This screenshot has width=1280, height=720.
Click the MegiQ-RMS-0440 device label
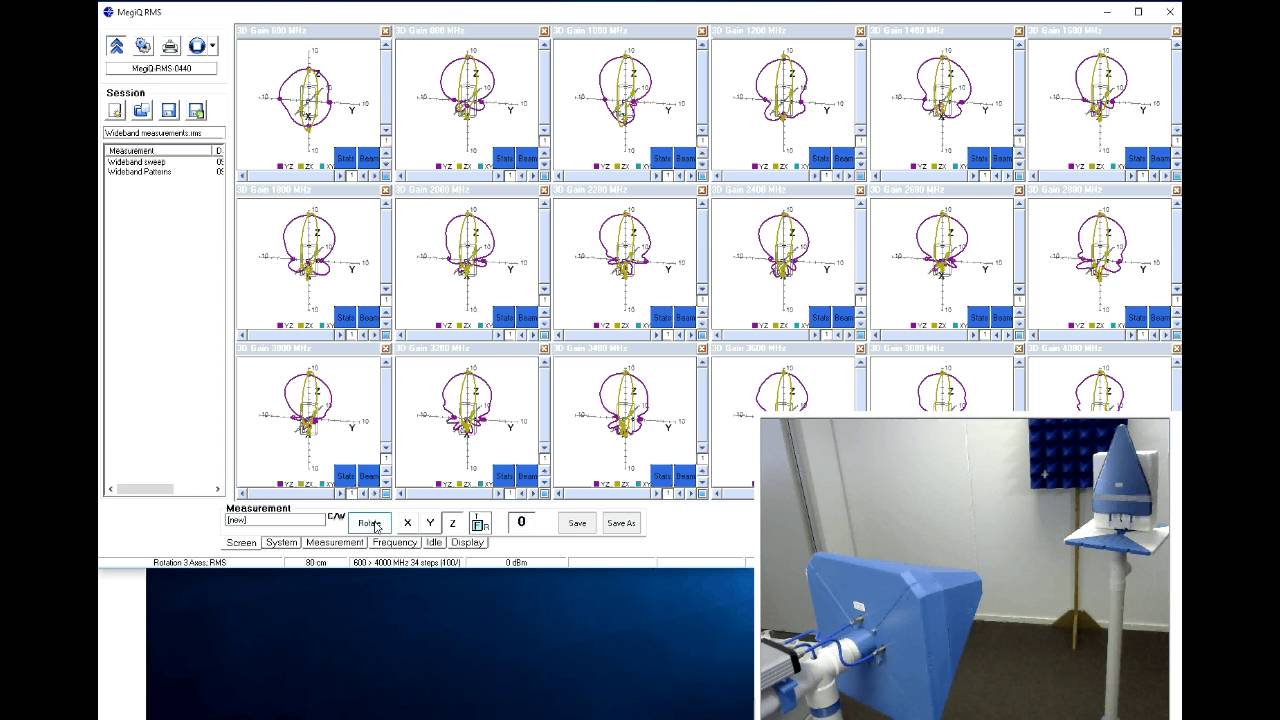coord(162,69)
